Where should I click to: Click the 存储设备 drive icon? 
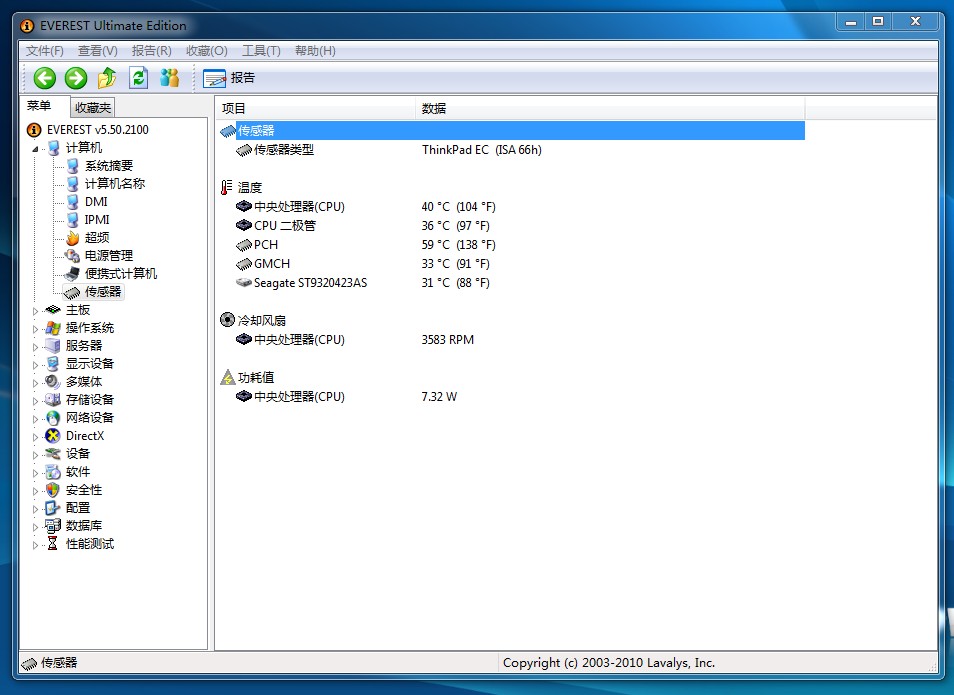pyautogui.click(x=53, y=400)
